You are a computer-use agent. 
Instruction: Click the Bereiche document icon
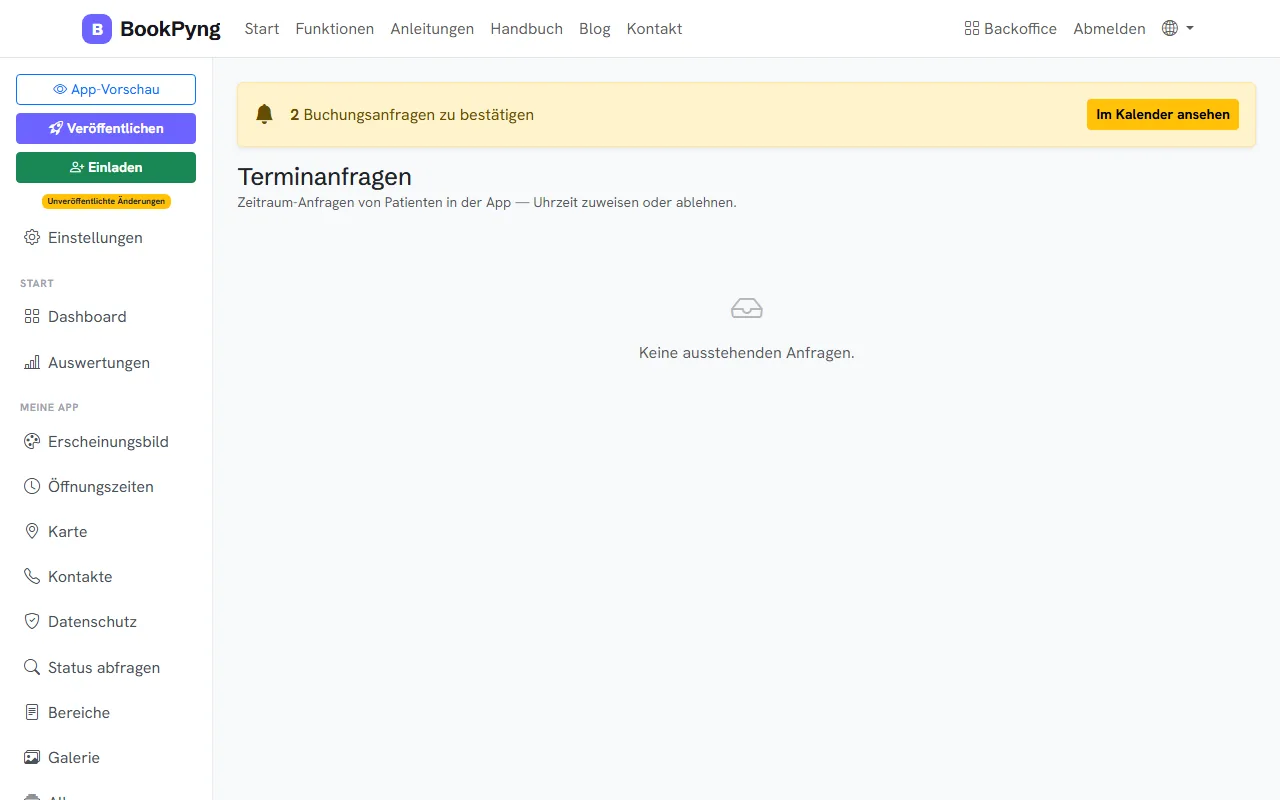tap(32, 713)
